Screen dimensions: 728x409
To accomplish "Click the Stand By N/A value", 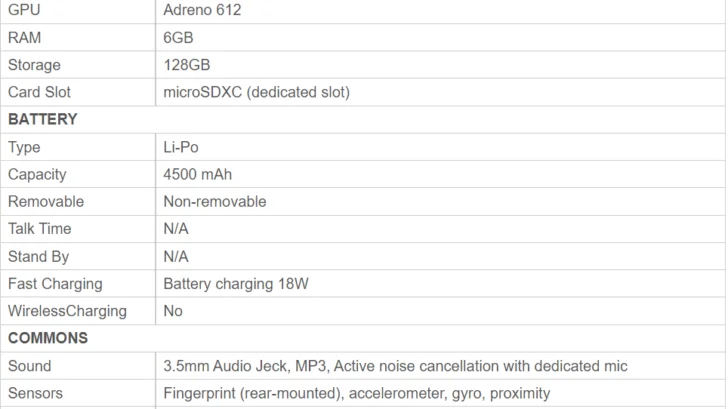I will [176, 256].
